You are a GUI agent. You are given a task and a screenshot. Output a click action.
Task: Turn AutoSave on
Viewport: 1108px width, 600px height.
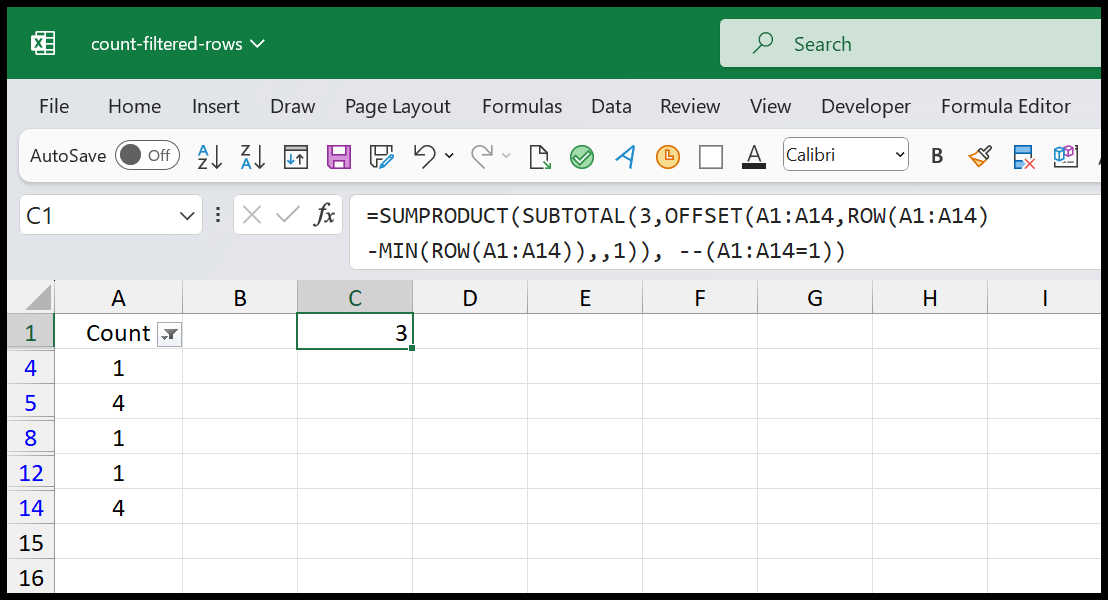(x=147, y=155)
